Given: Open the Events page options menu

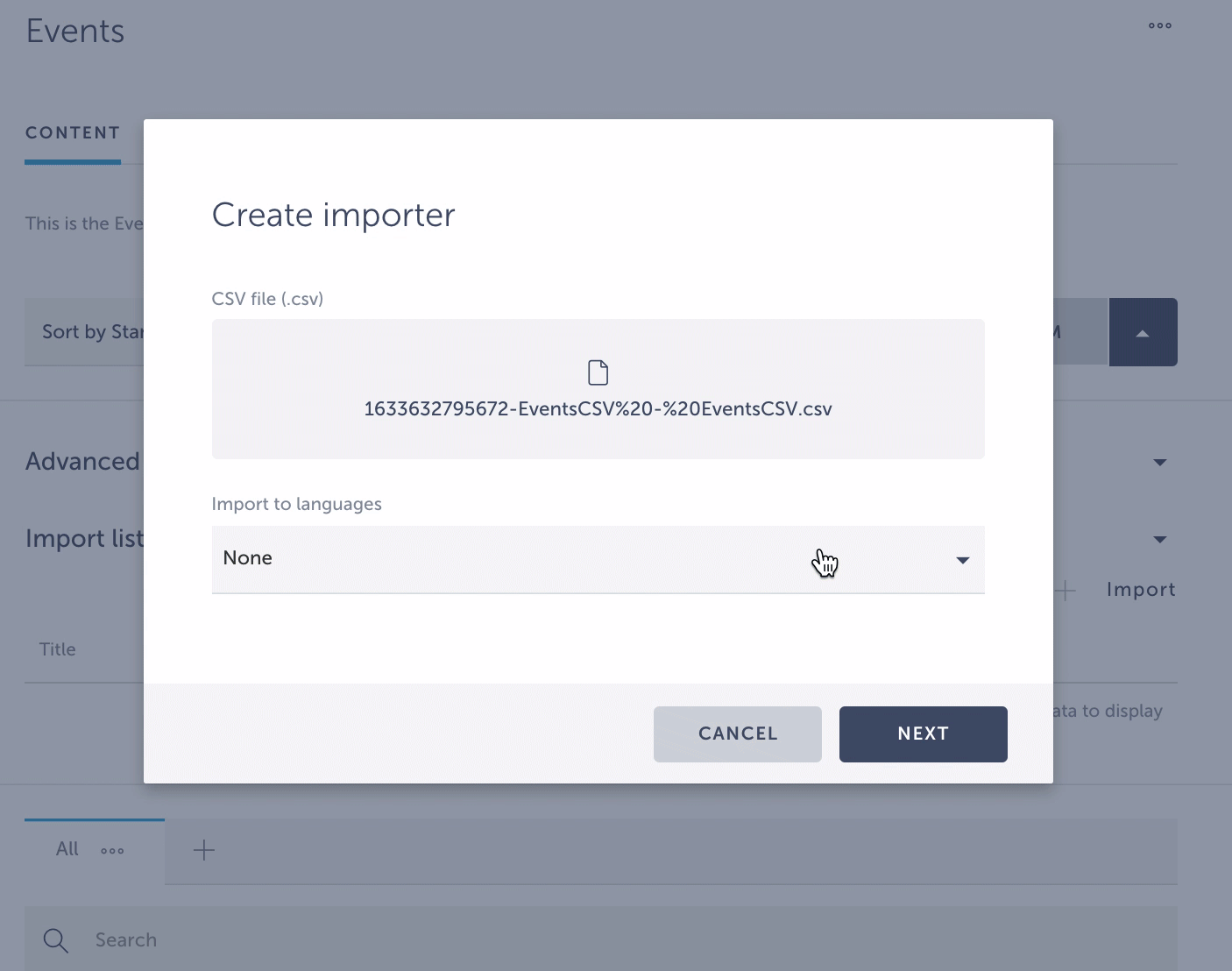Looking at the screenshot, I should (1160, 25).
